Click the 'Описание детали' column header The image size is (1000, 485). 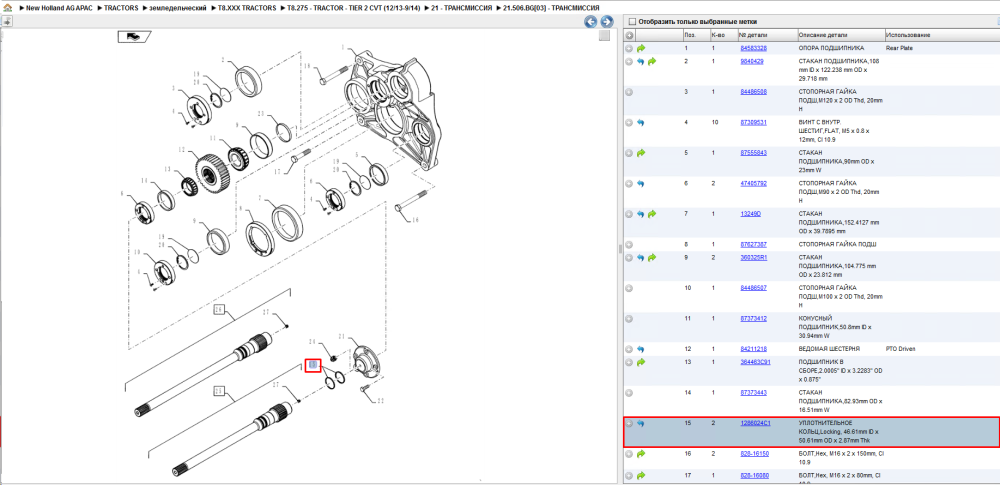(841, 35)
